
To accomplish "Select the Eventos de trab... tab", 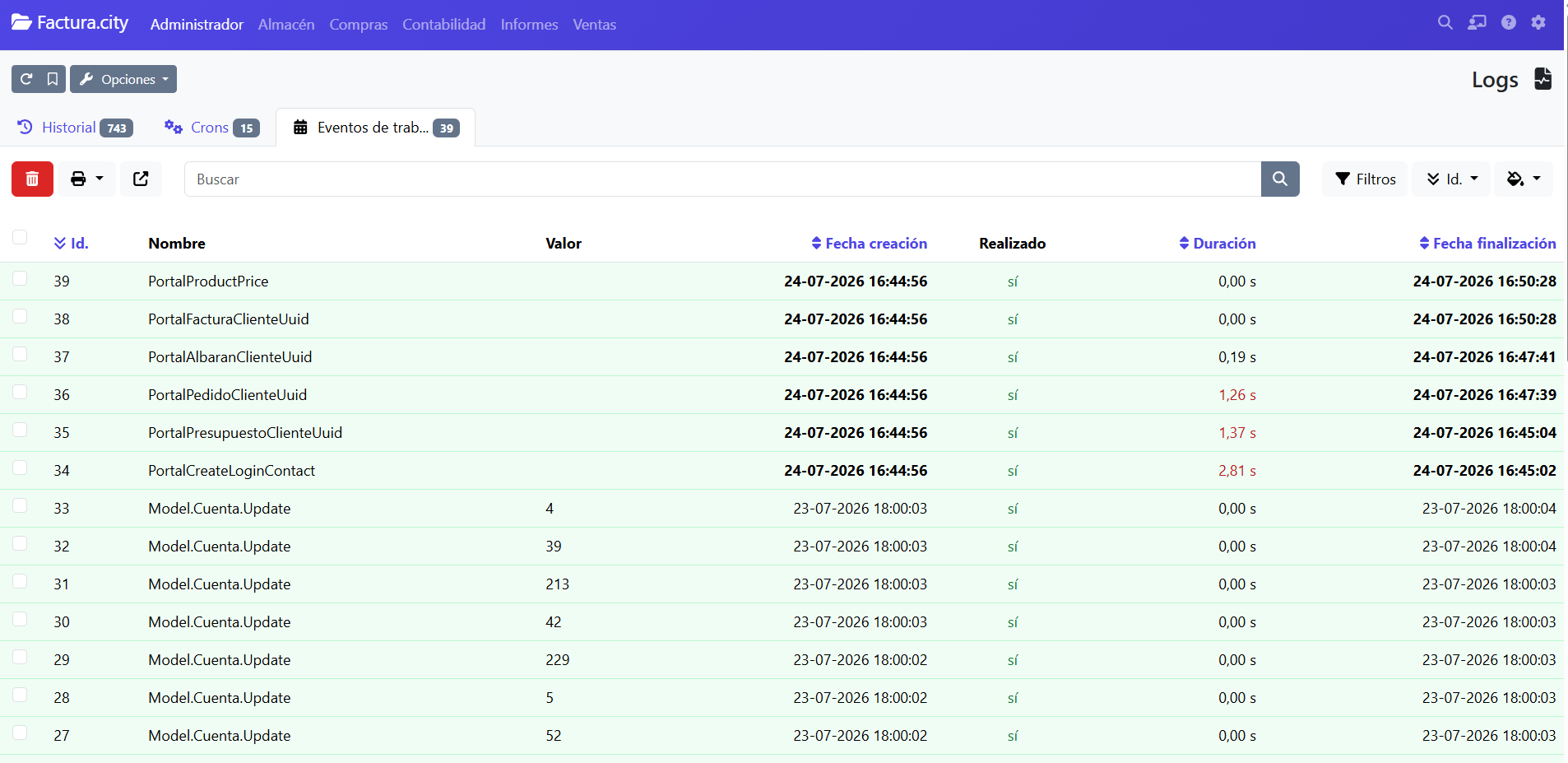I will [x=376, y=128].
